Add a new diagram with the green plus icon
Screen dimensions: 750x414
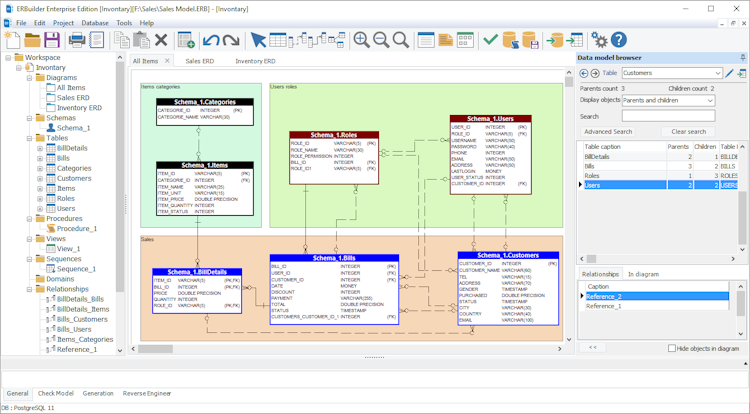pos(186,40)
